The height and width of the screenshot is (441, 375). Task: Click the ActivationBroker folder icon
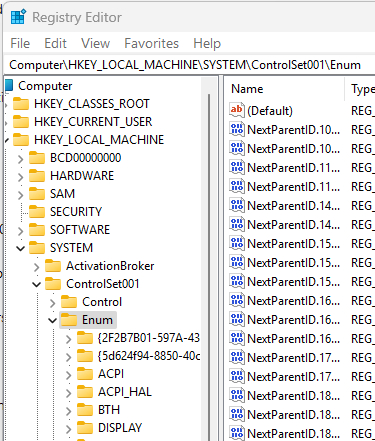click(53, 266)
